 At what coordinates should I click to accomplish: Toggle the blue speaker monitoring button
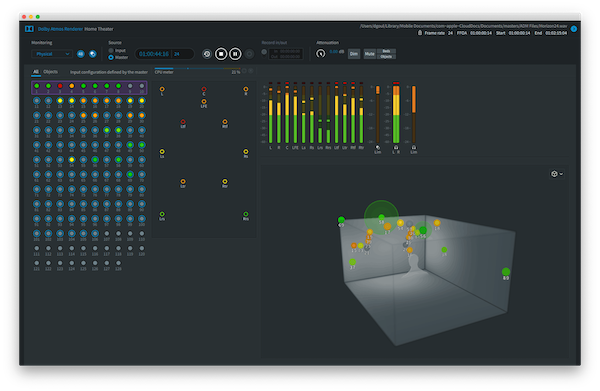[93, 54]
